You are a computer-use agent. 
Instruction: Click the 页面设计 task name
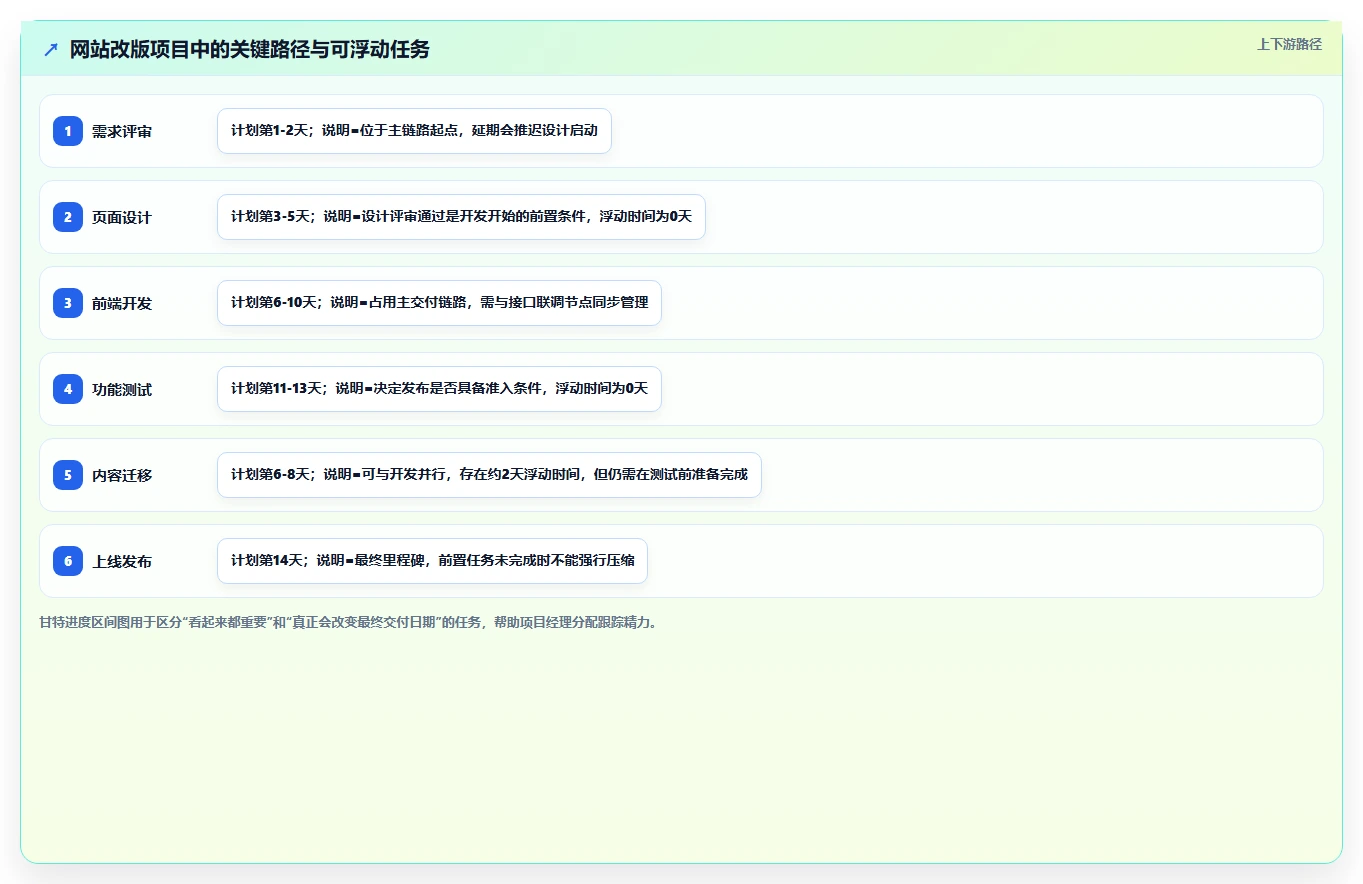point(122,217)
